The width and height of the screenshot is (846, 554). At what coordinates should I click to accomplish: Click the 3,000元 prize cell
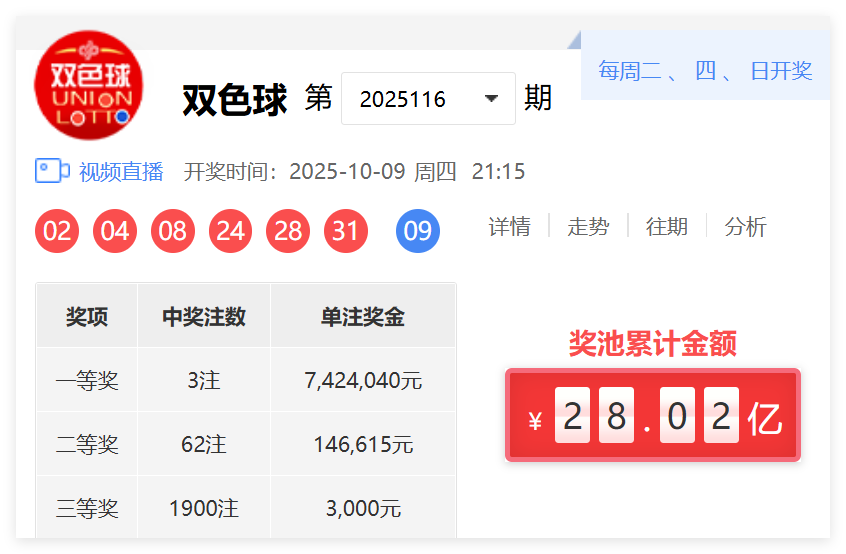pyautogui.click(x=363, y=508)
